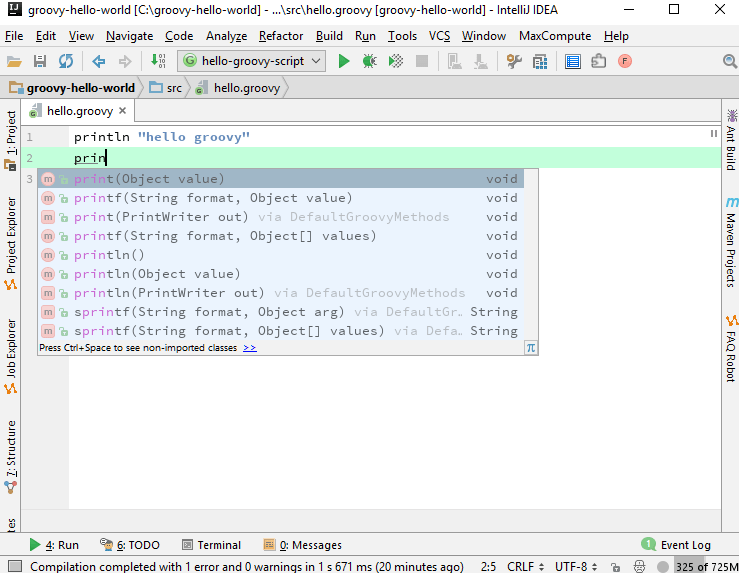This screenshot has height=573, width=739.
Task: Click the gray circle status bar indicator
Action: point(663,566)
